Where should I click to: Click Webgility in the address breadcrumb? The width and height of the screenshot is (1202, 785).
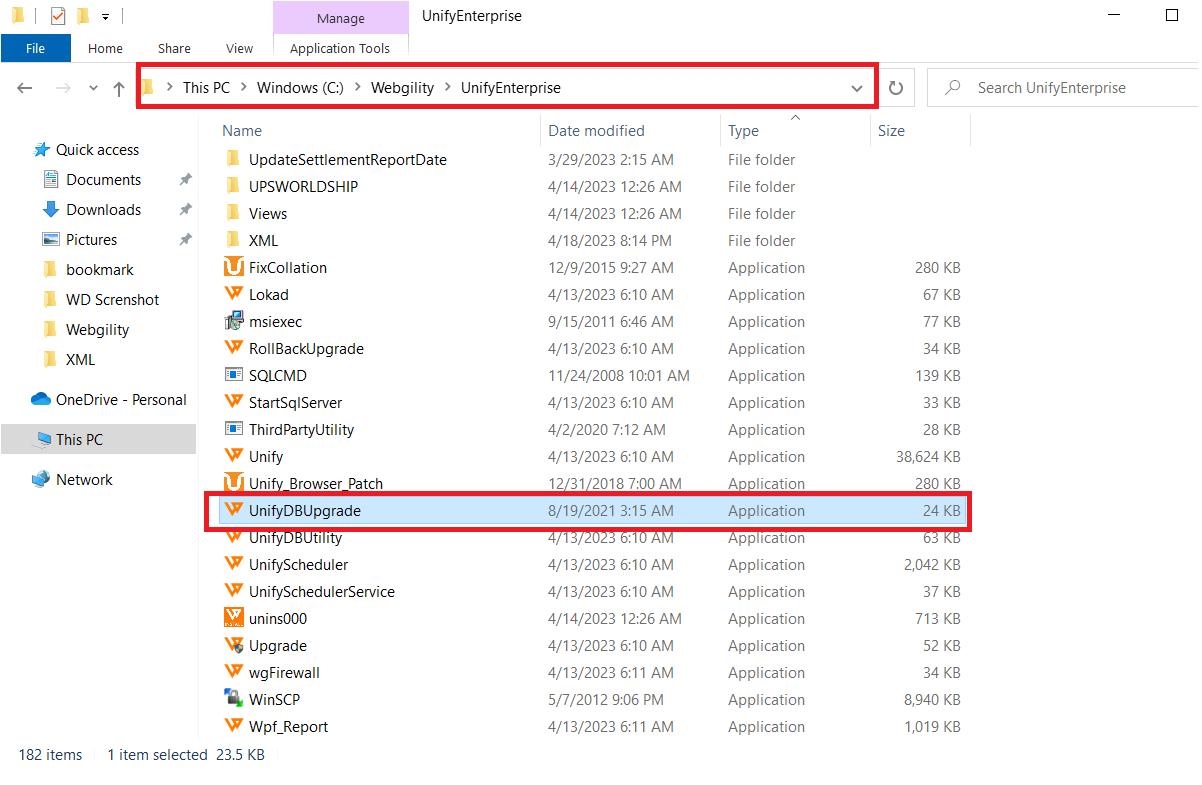click(x=402, y=88)
